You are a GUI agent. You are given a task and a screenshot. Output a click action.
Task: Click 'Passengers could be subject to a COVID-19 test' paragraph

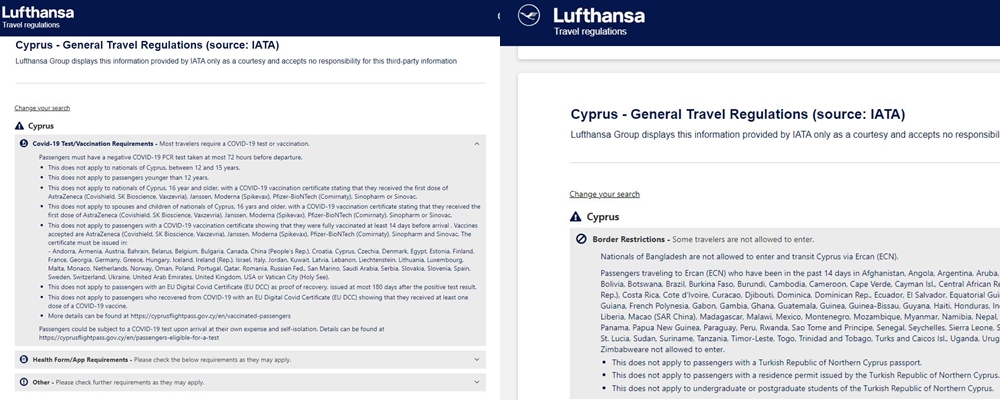[x=212, y=333]
